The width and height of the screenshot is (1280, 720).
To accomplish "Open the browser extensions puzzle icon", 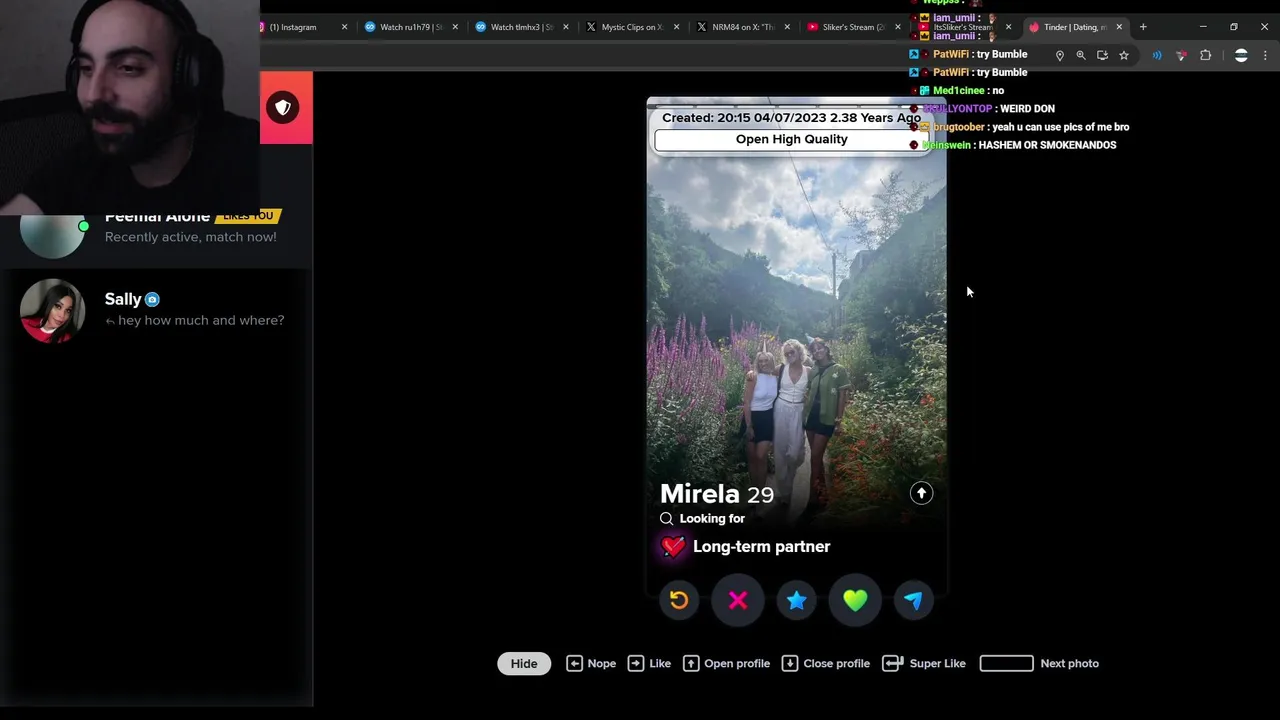I will (x=1205, y=56).
